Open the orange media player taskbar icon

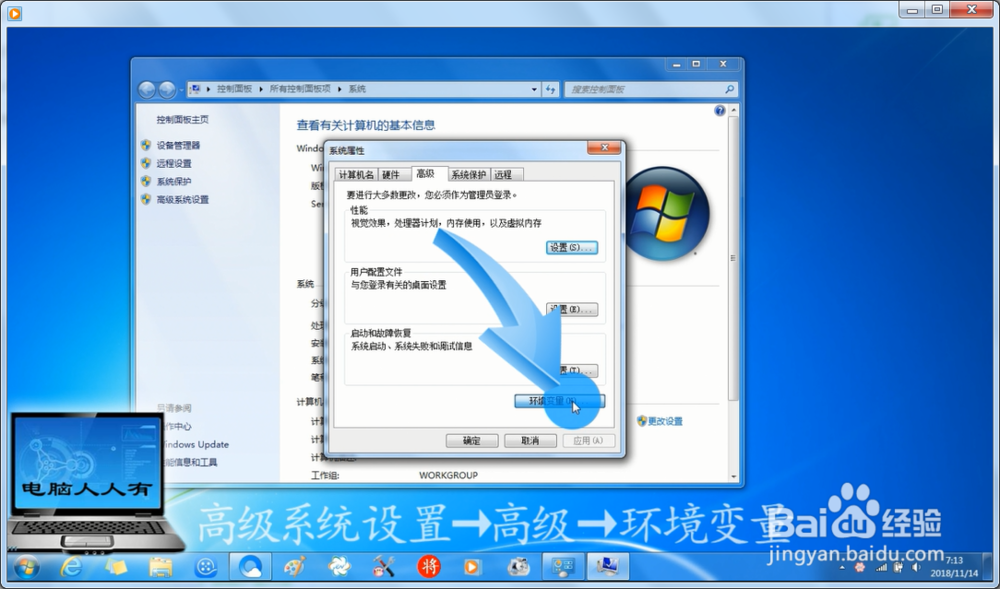click(x=473, y=566)
